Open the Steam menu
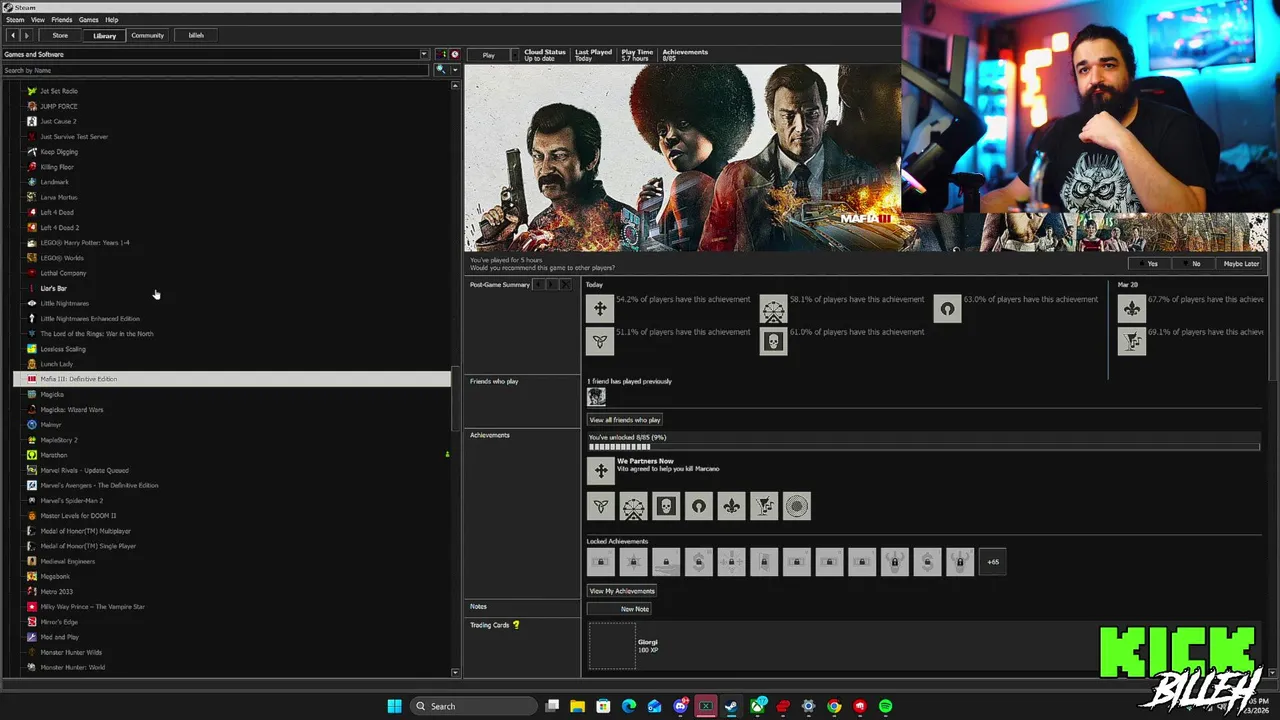The image size is (1280, 720). coord(14,20)
